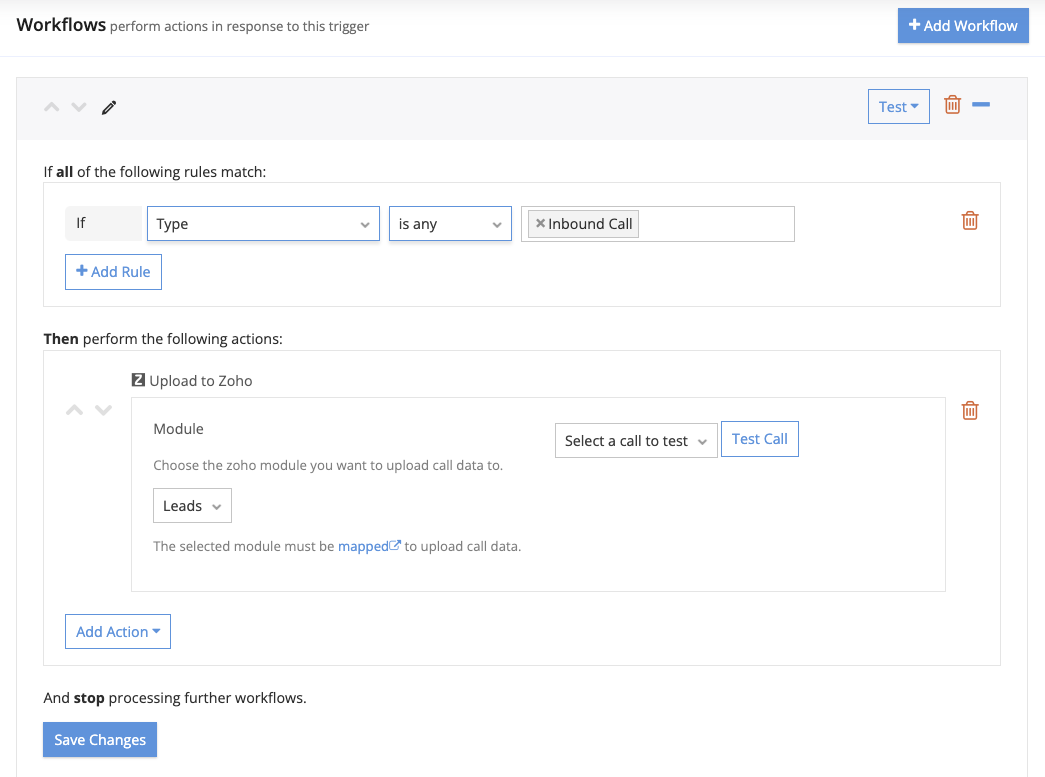The image size is (1045, 777).
Task: Change the 'is any' operator dropdown
Action: [x=450, y=224]
